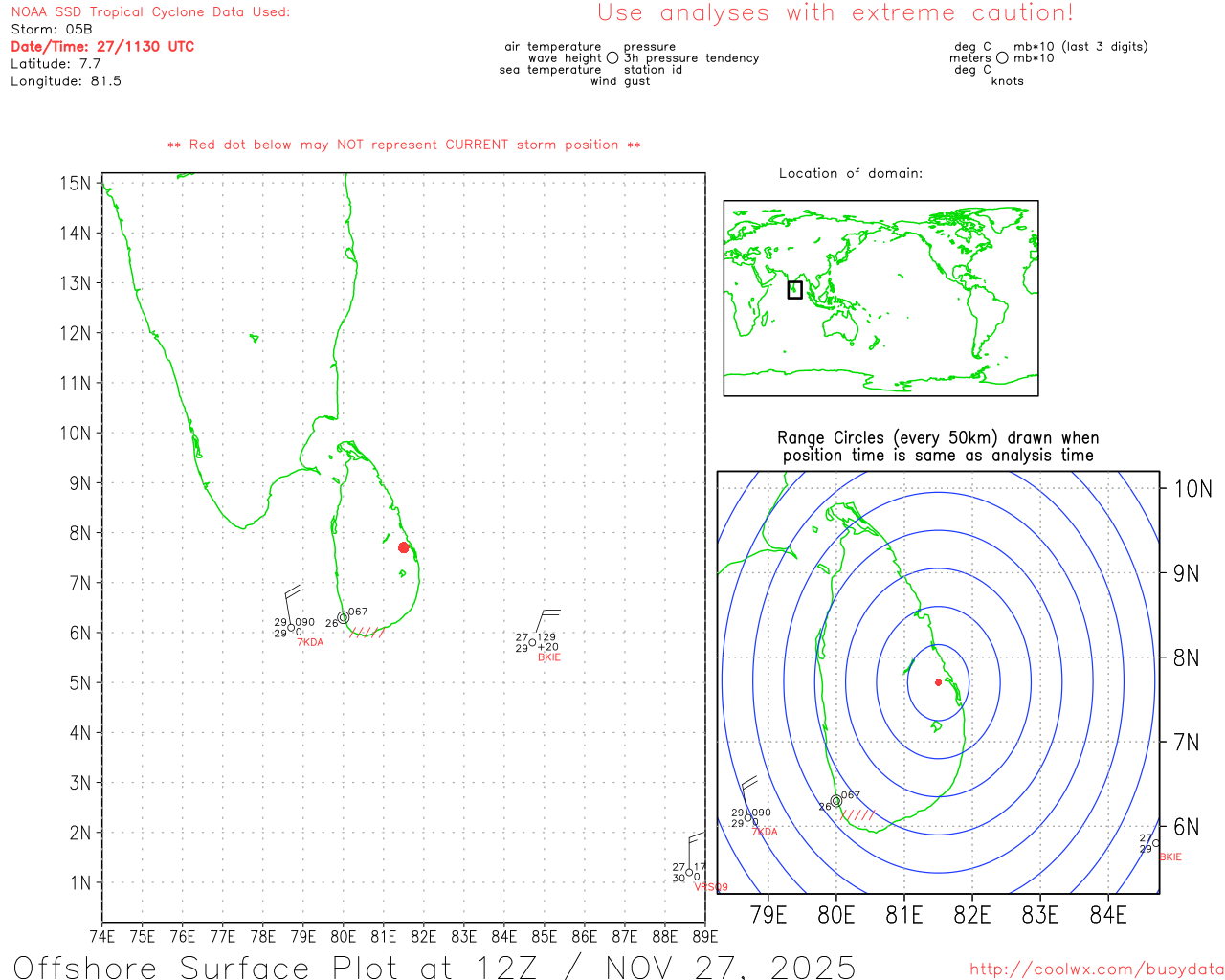Viewport: 1225px width, 980px height.
Task: Click the BKIE wind barb on the main map
Action: [x=546, y=622]
